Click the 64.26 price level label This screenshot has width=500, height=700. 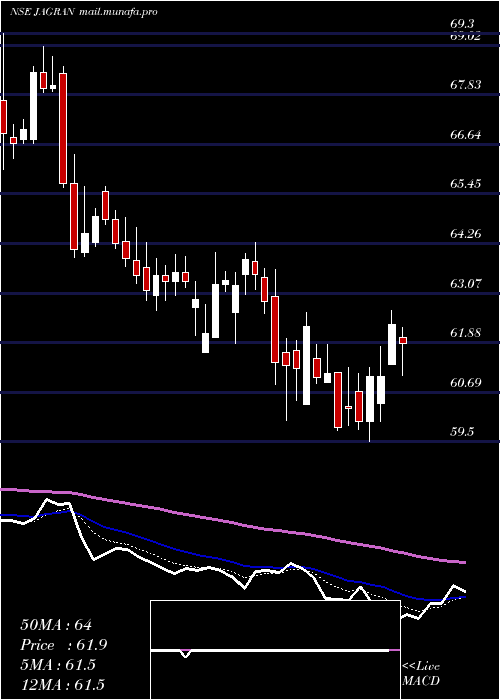pyautogui.click(x=464, y=233)
